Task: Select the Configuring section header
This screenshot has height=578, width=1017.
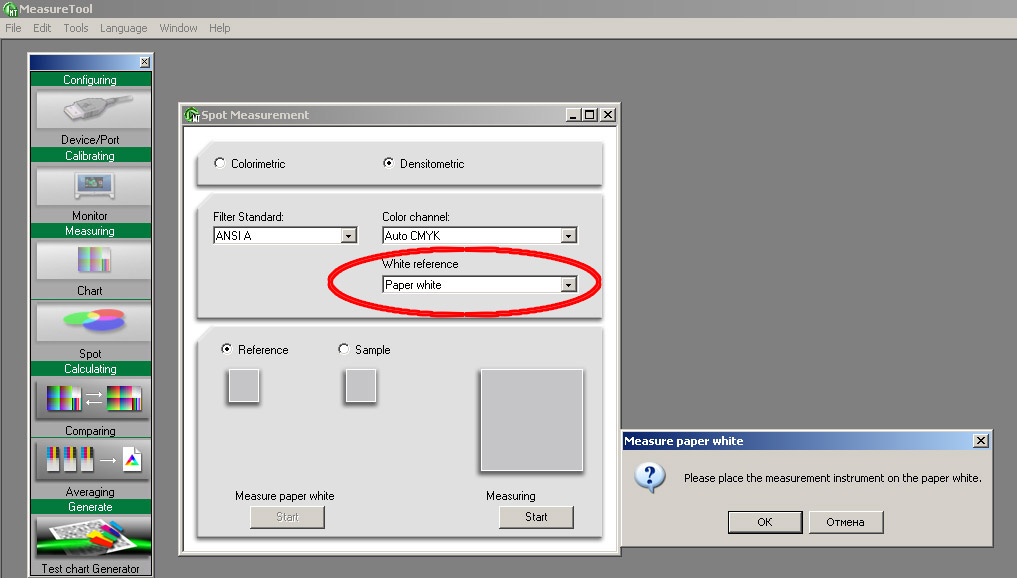Action: [x=91, y=80]
